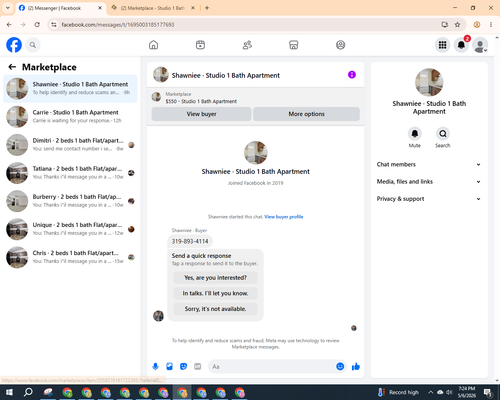Click the More options button
Image resolution: width=500 pixels, height=400 pixels.
click(306, 114)
